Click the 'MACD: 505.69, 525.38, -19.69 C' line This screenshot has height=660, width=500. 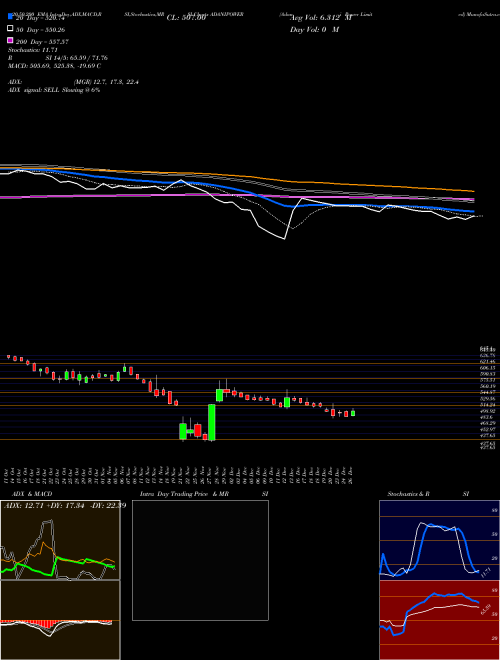(54, 66)
